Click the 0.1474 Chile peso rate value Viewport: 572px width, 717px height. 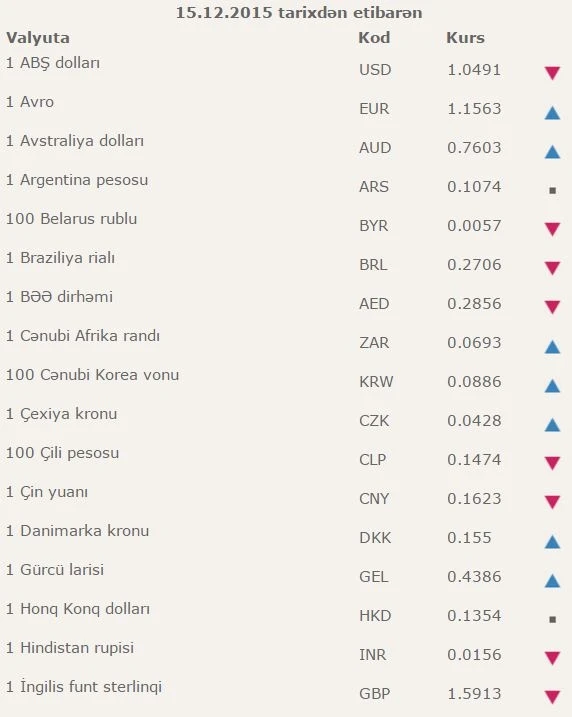pos(474,460)
